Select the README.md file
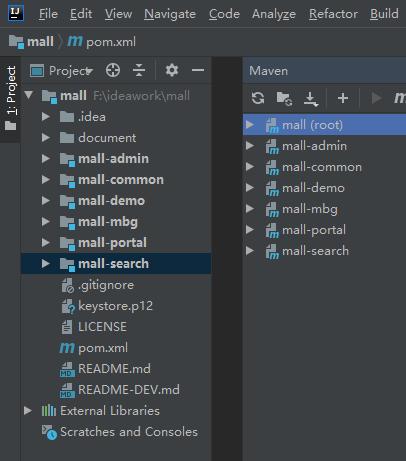406x461 pixels. click(x=116, y=369)
